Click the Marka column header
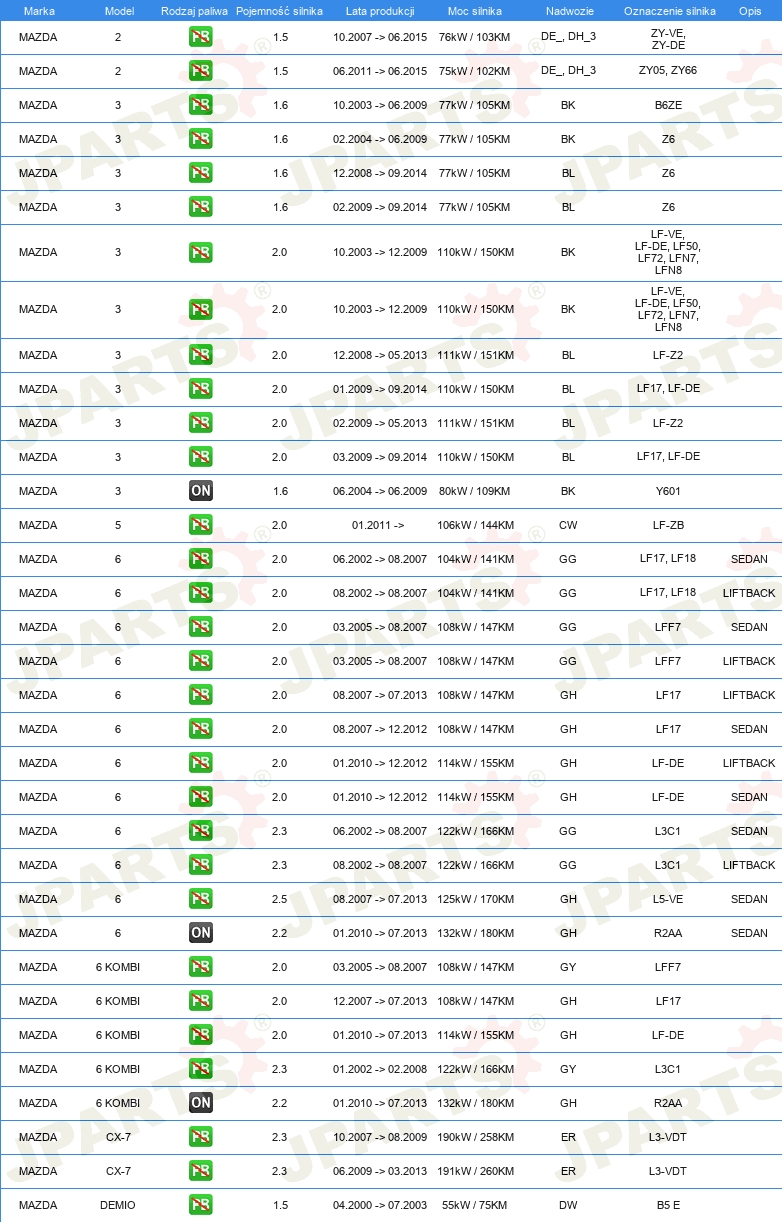The height and width of the screenshot is (1222, 782). point(39,10)
